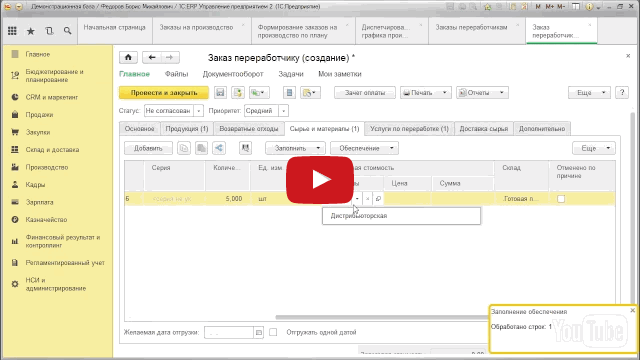The image size is (640, 360).
Task: Save document with the floppy disk icon
Action: pos(220,93)
